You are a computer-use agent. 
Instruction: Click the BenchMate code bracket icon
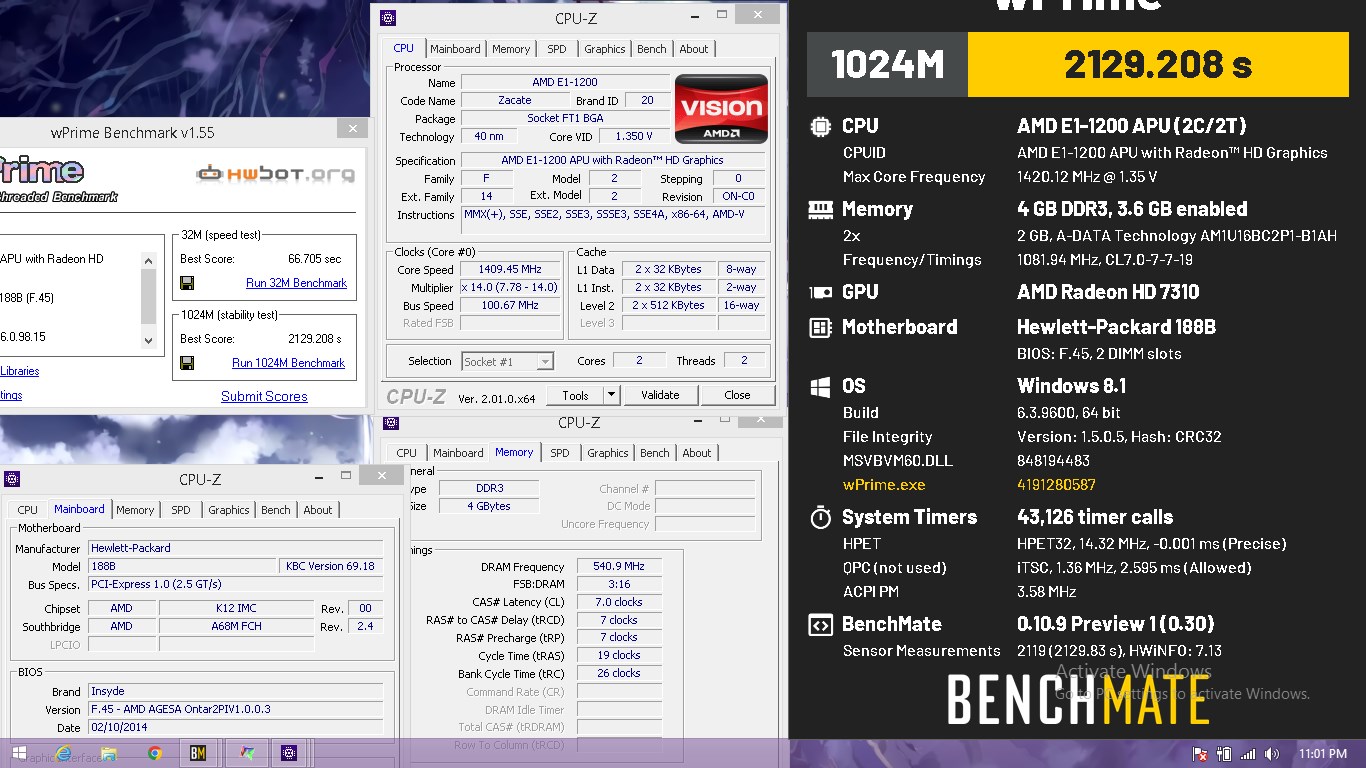pos(820,624)
